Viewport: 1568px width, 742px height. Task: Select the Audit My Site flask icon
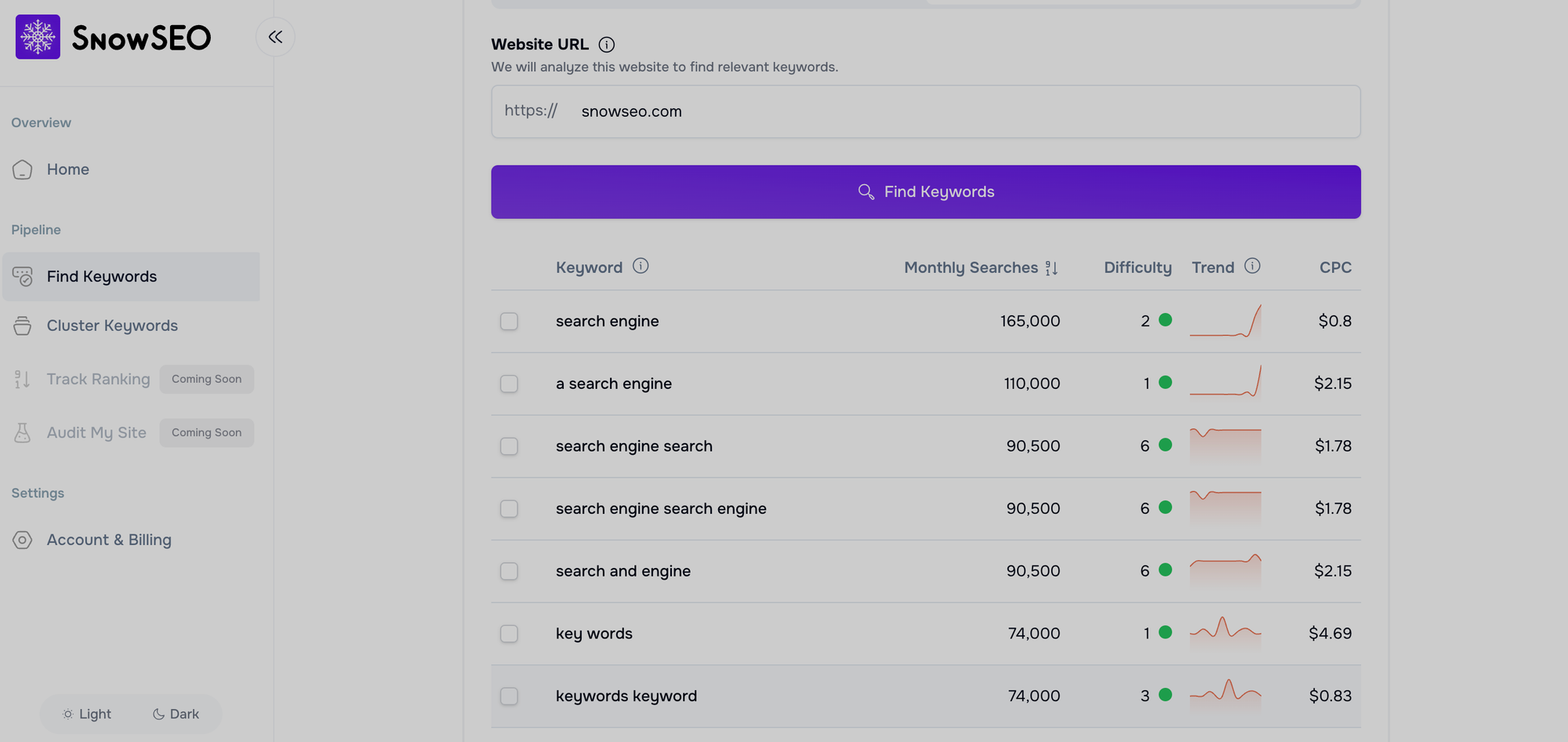[x=23, y=432]
